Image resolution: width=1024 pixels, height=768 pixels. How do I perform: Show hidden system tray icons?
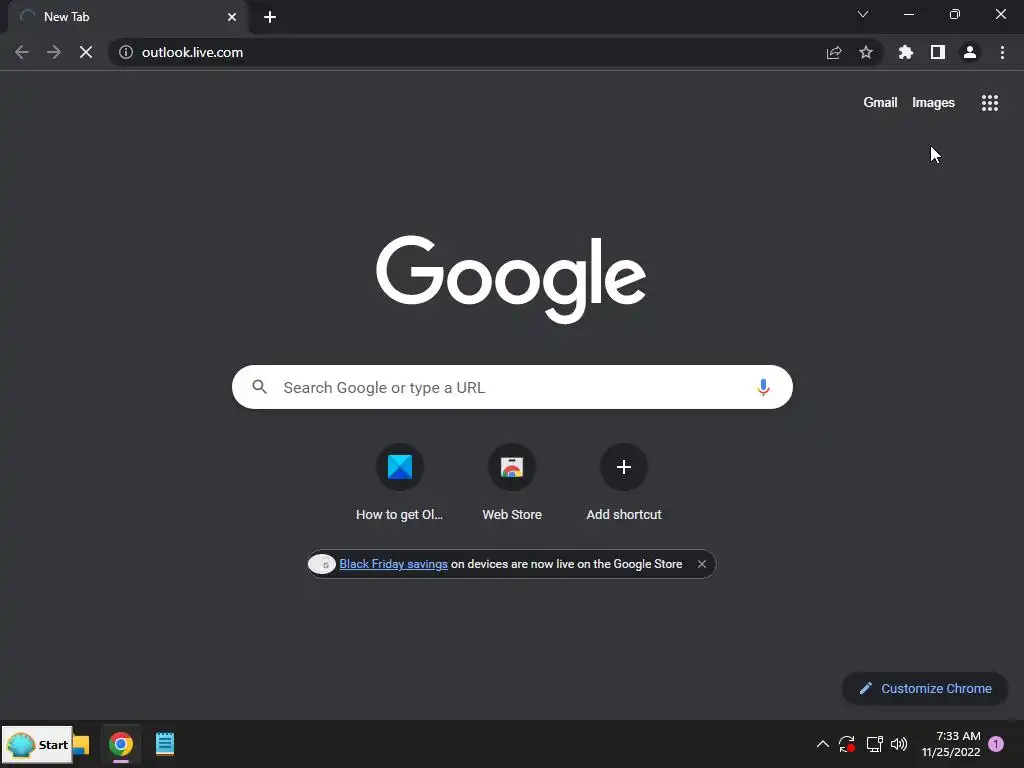pyautogui.click(x=823, y=744)
